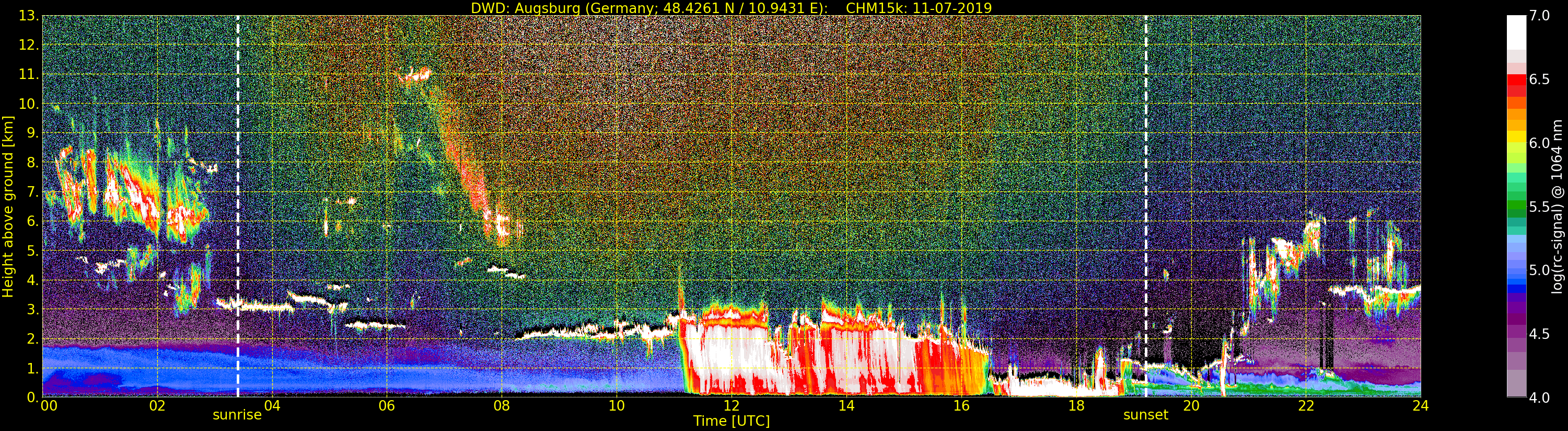The width and height of the screenshot is (1568, 431).
Task: Click the '14' time tick label
Action: click(x=846, y=406)
